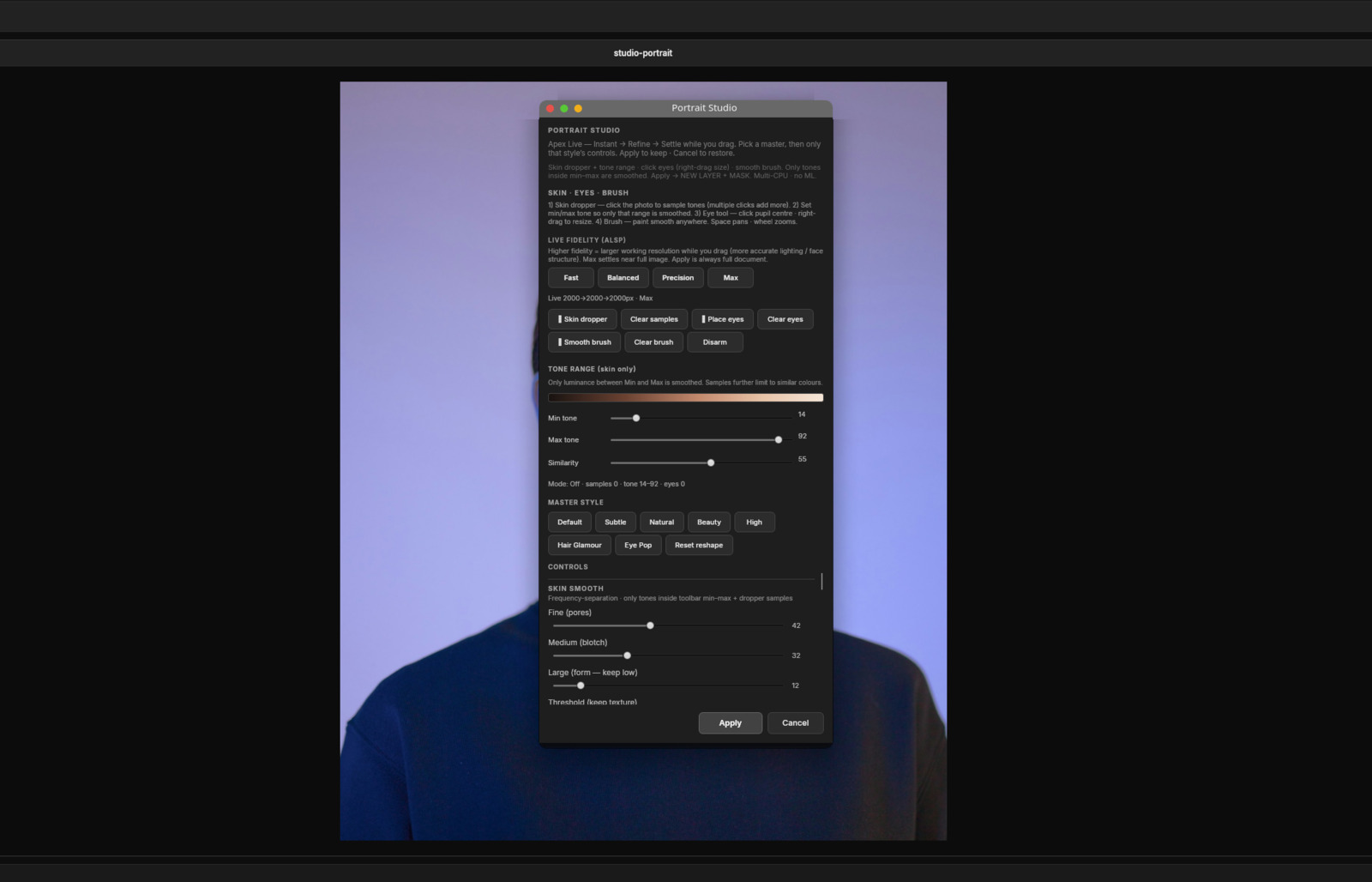Select the Fast fidelity mode
Image resolution: width=1372 pixels, height=882 pixels.
point(571,278)
